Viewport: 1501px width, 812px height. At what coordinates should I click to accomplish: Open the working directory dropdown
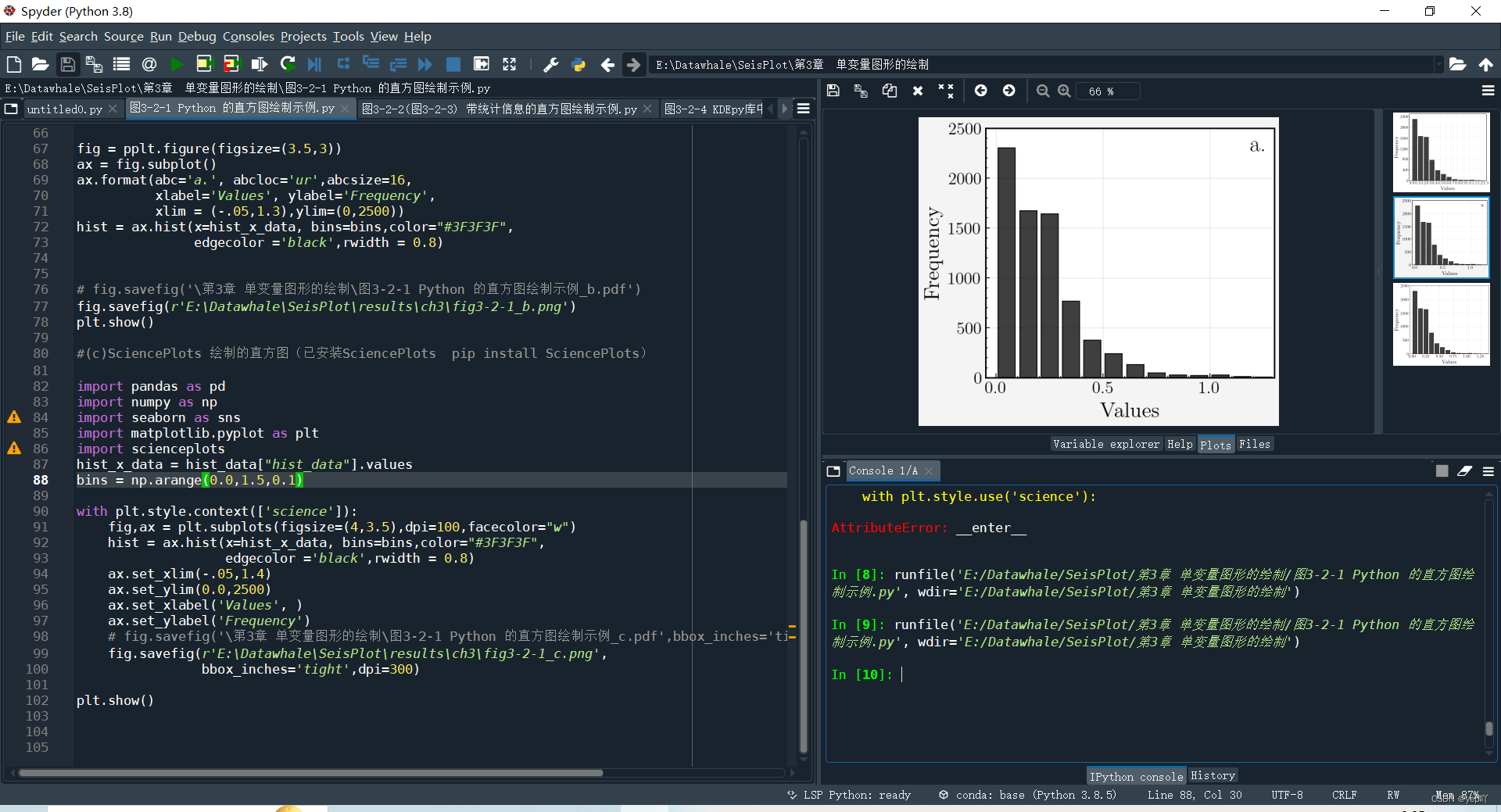click(x=1441, y=64)
